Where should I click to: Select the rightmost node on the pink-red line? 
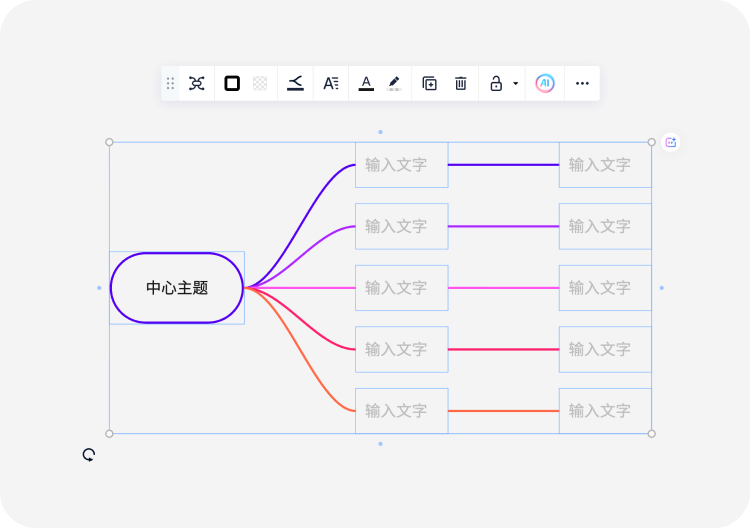click(605, 349)
